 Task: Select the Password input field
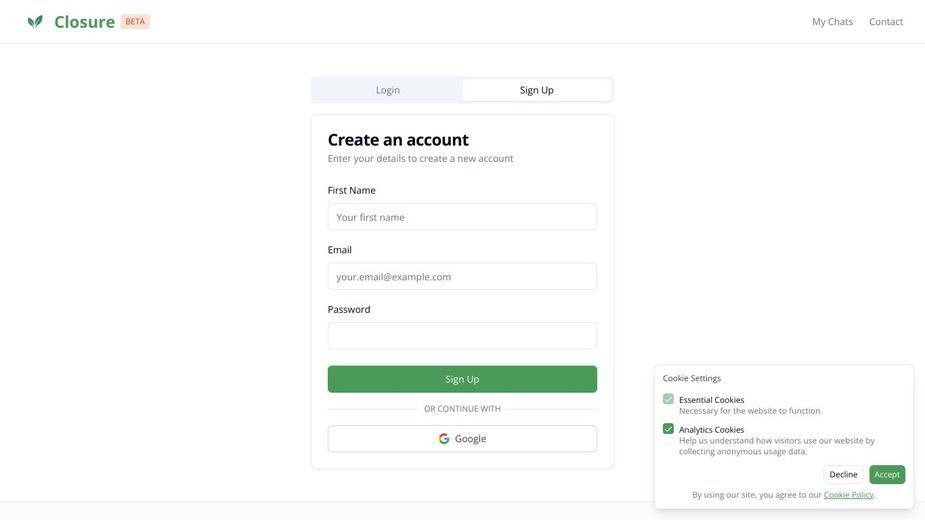[462, 336]
